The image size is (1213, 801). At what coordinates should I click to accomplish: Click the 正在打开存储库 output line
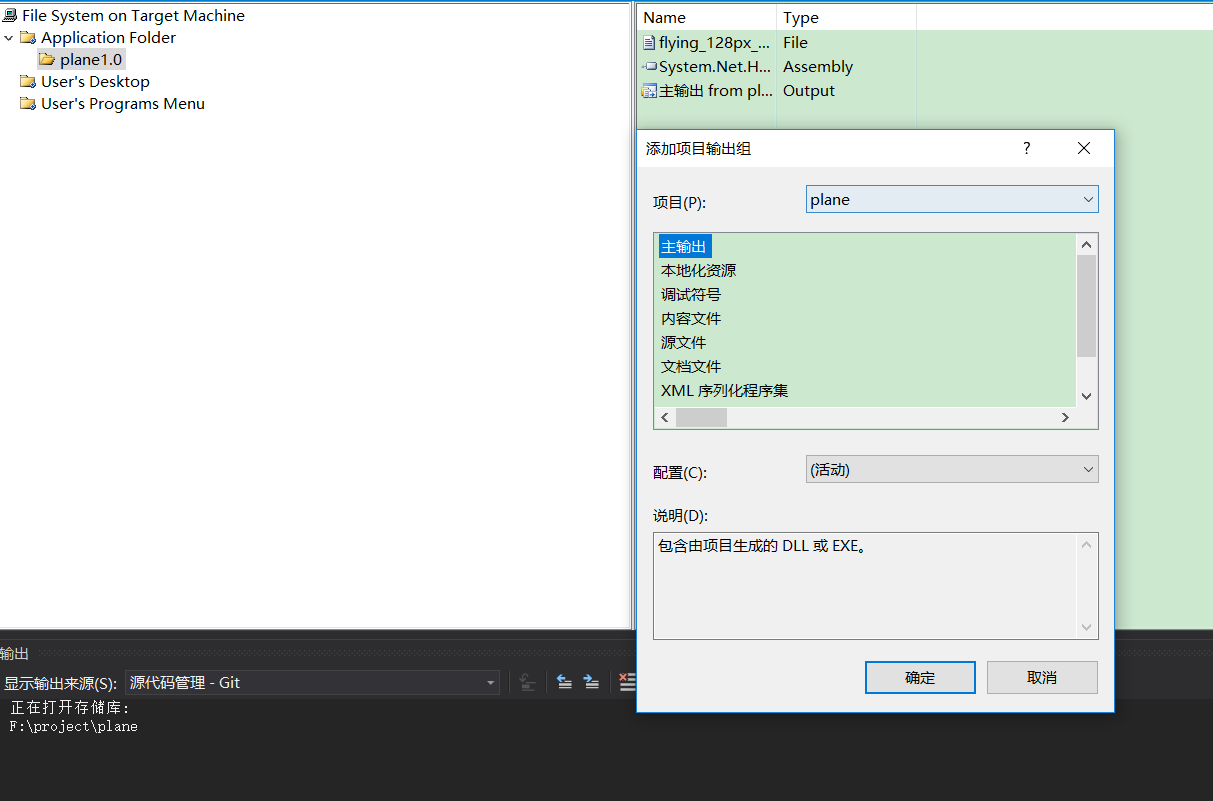(x=70, y=708)
